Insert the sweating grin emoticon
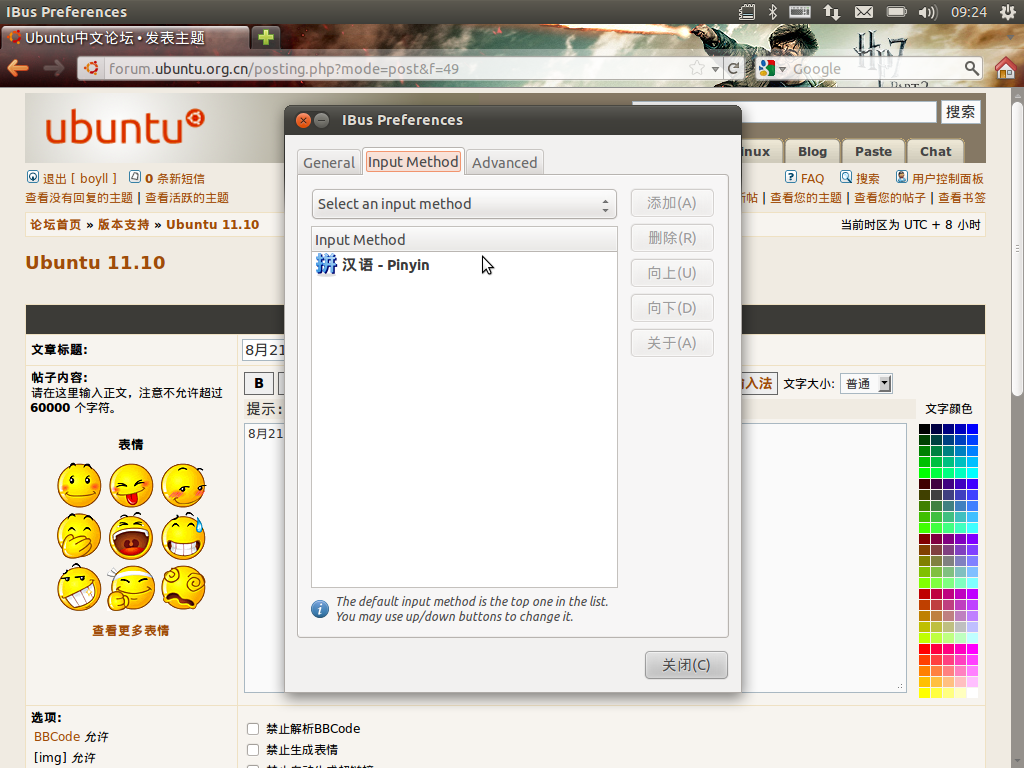 [x=184, y=537]
